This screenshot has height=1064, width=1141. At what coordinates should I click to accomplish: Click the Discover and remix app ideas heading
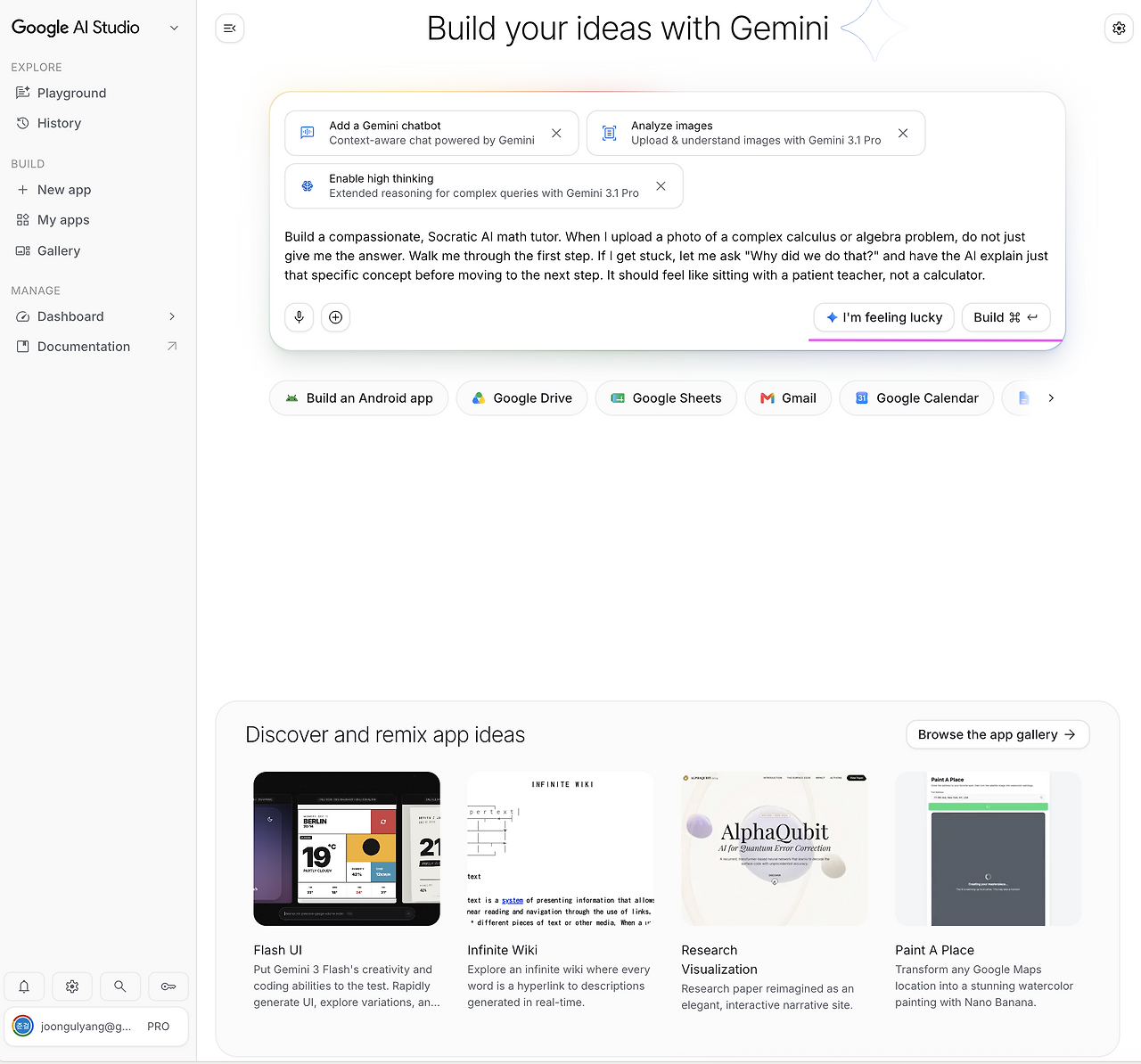tap(385, 734)
